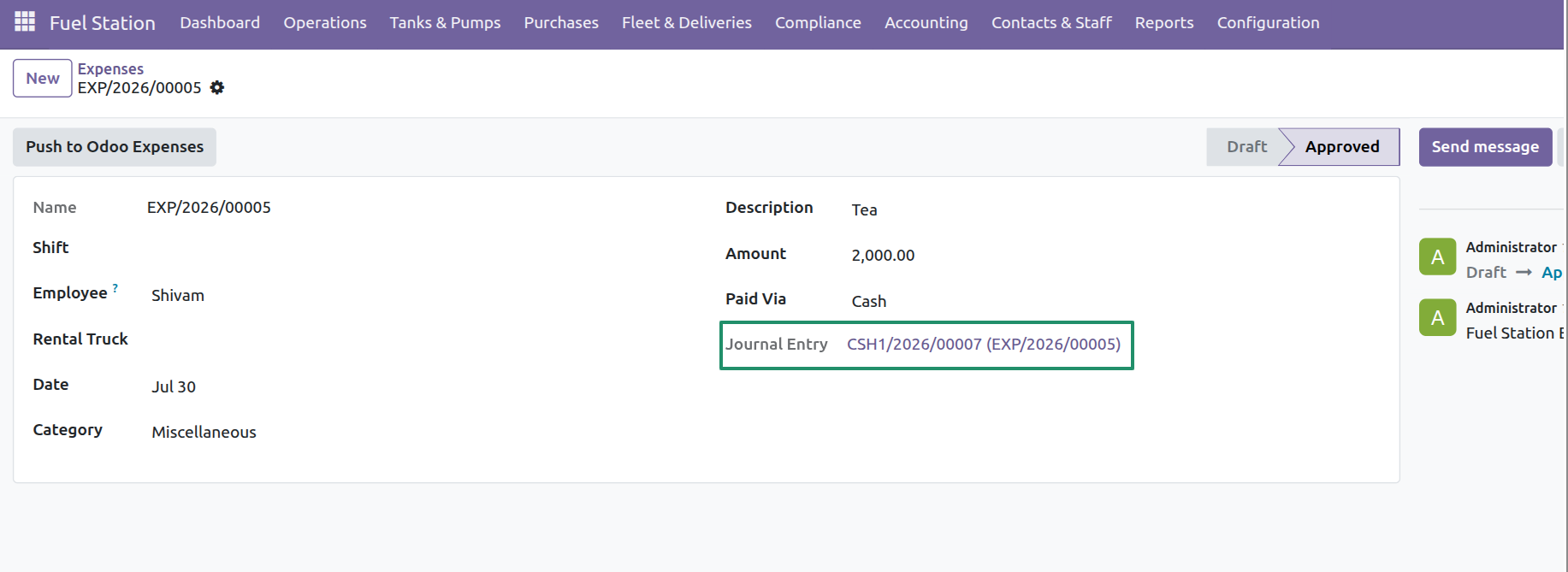
Task: Open the Compliance menu
Action: point(818,23)
